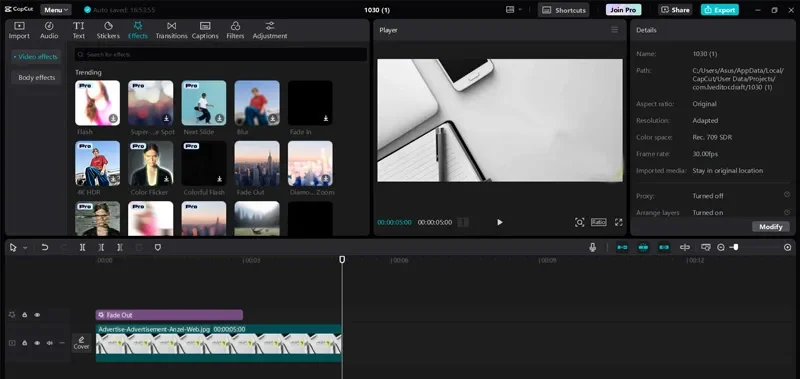Mute the main video track audio
The width and height of the screenshot is (800, 379).
(x=49, y=343)
